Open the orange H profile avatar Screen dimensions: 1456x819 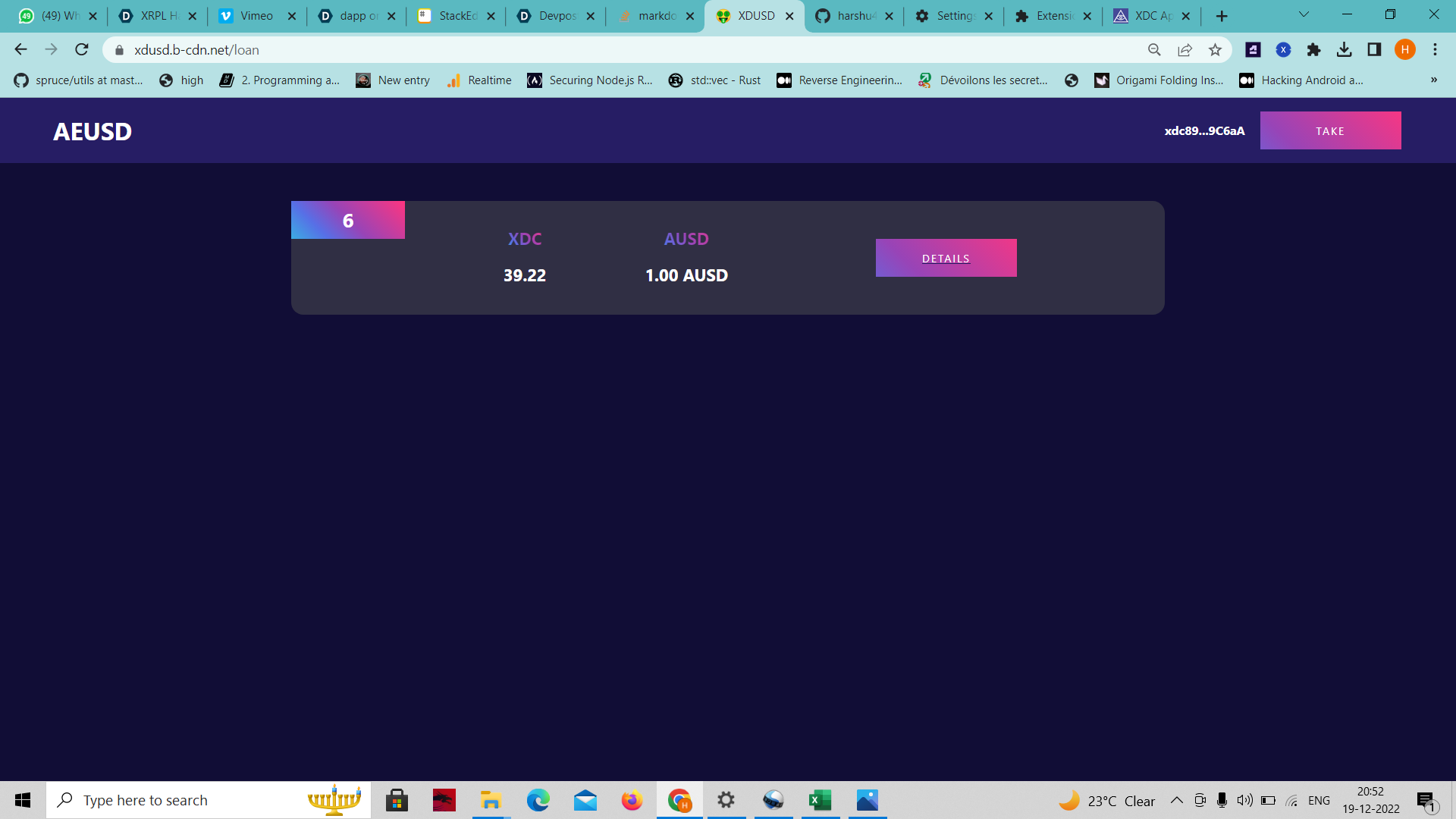click(1404, 50)
